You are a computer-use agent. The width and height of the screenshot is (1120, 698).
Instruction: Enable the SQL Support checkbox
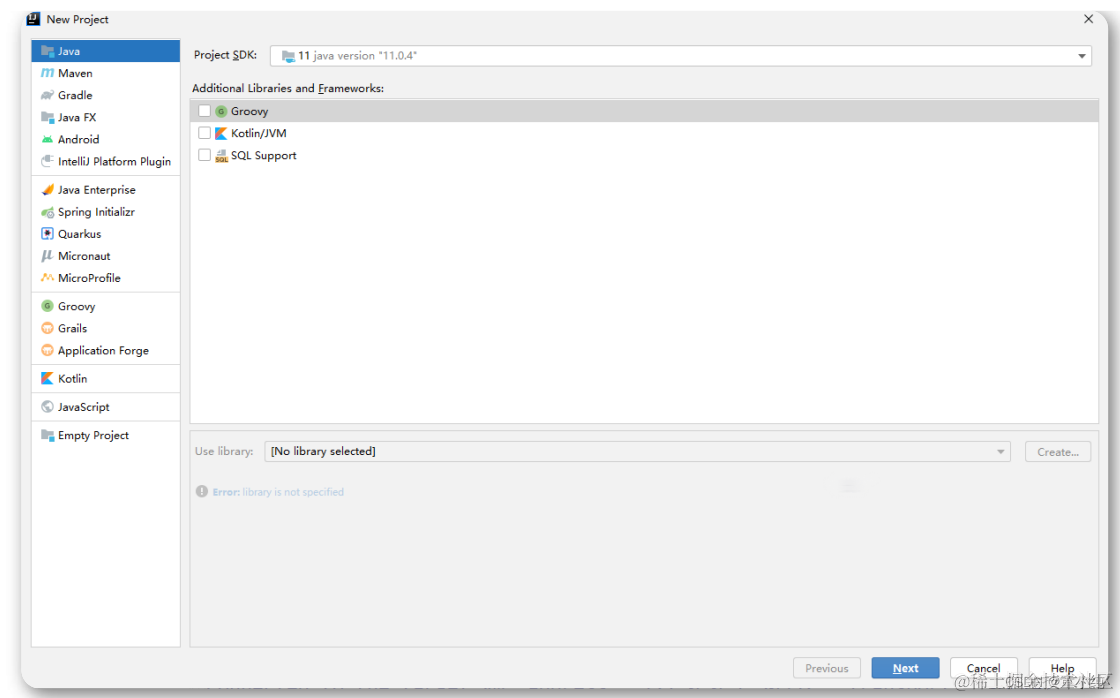click(x=204, y=155)
